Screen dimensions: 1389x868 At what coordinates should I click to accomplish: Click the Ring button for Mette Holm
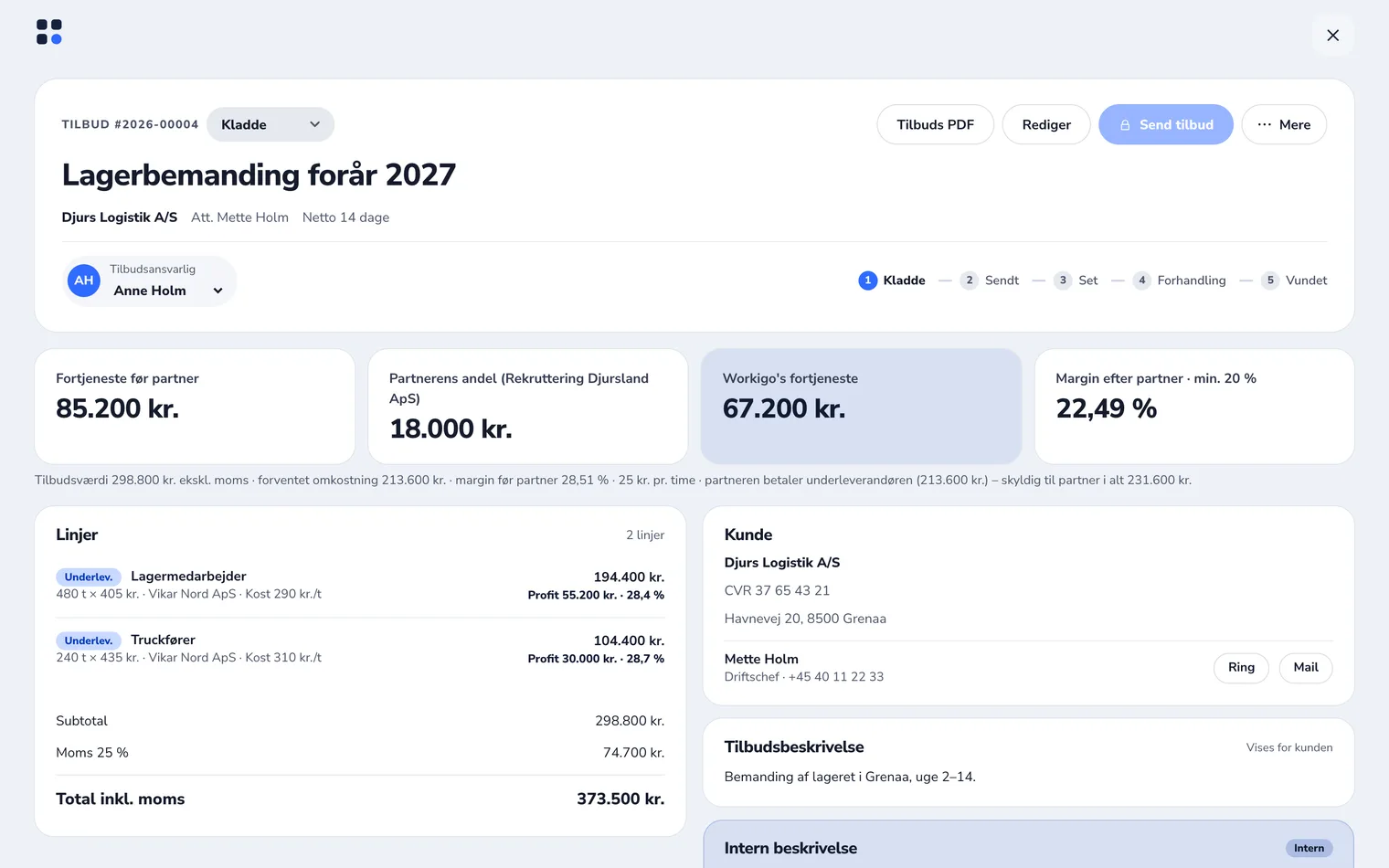pos(1241,668)
